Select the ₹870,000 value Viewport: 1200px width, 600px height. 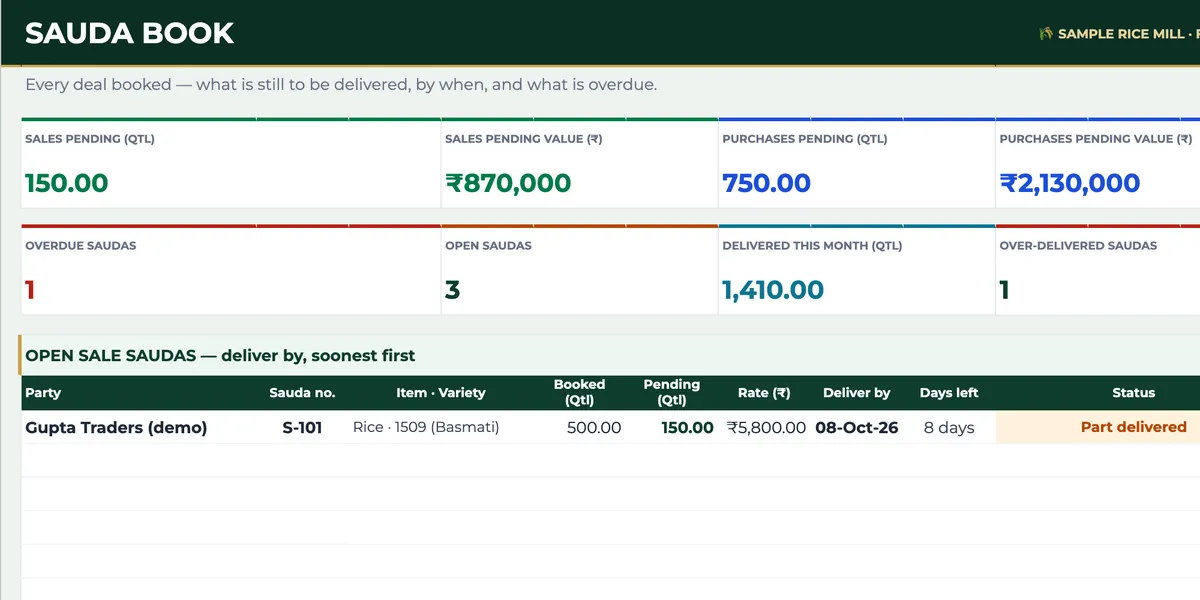click(508, 183)
